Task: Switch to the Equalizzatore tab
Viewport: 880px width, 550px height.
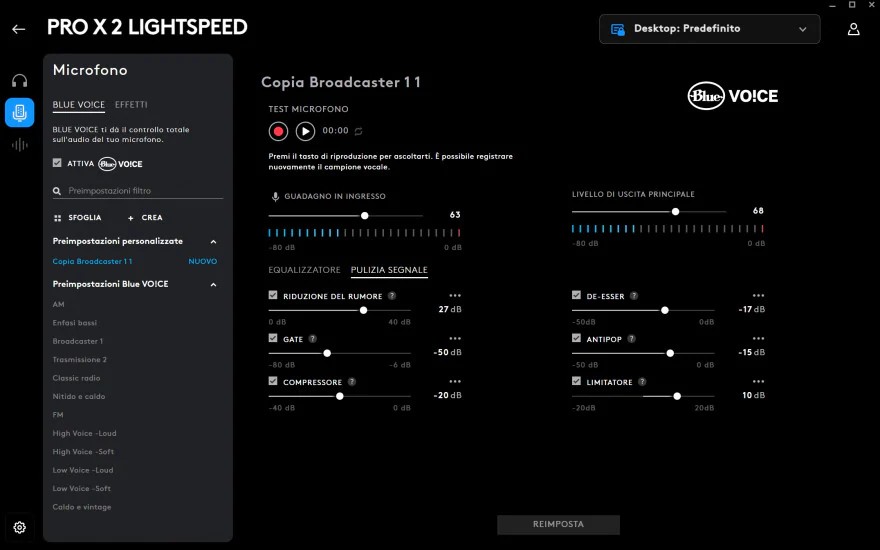Action: point(304,270)
